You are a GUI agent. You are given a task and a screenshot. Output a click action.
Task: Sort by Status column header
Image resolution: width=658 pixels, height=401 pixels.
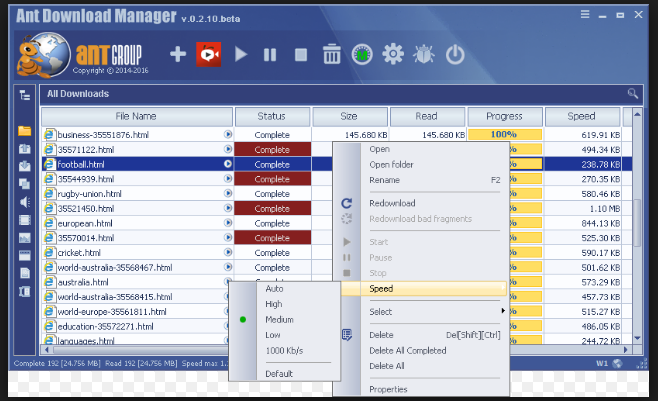tap(272, 116)
